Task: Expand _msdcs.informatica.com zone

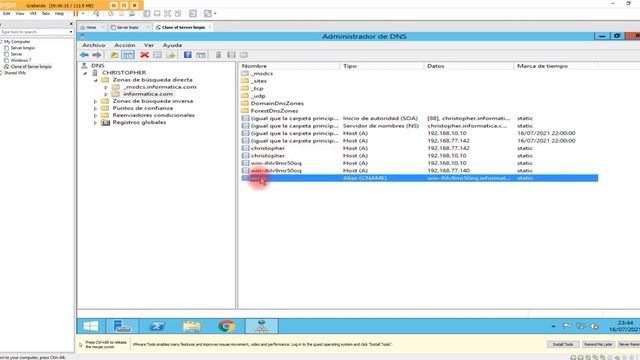Action: click(x=106, y=87)
